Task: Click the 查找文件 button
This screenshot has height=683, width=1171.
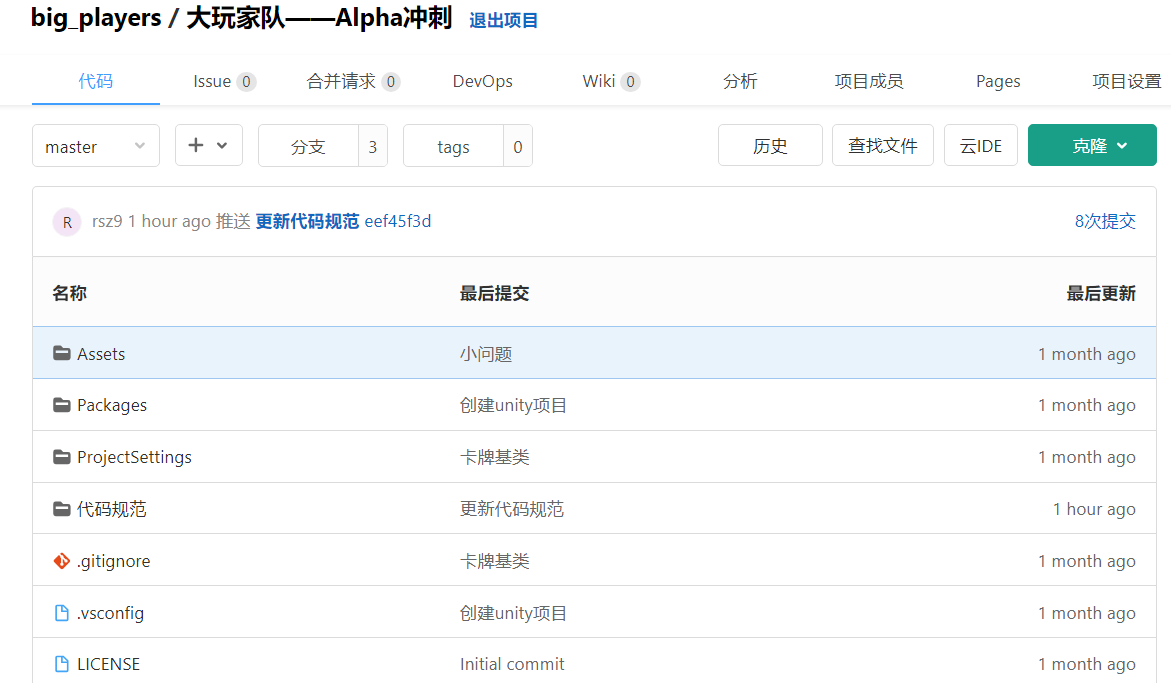Action: (x=883, y=146)
